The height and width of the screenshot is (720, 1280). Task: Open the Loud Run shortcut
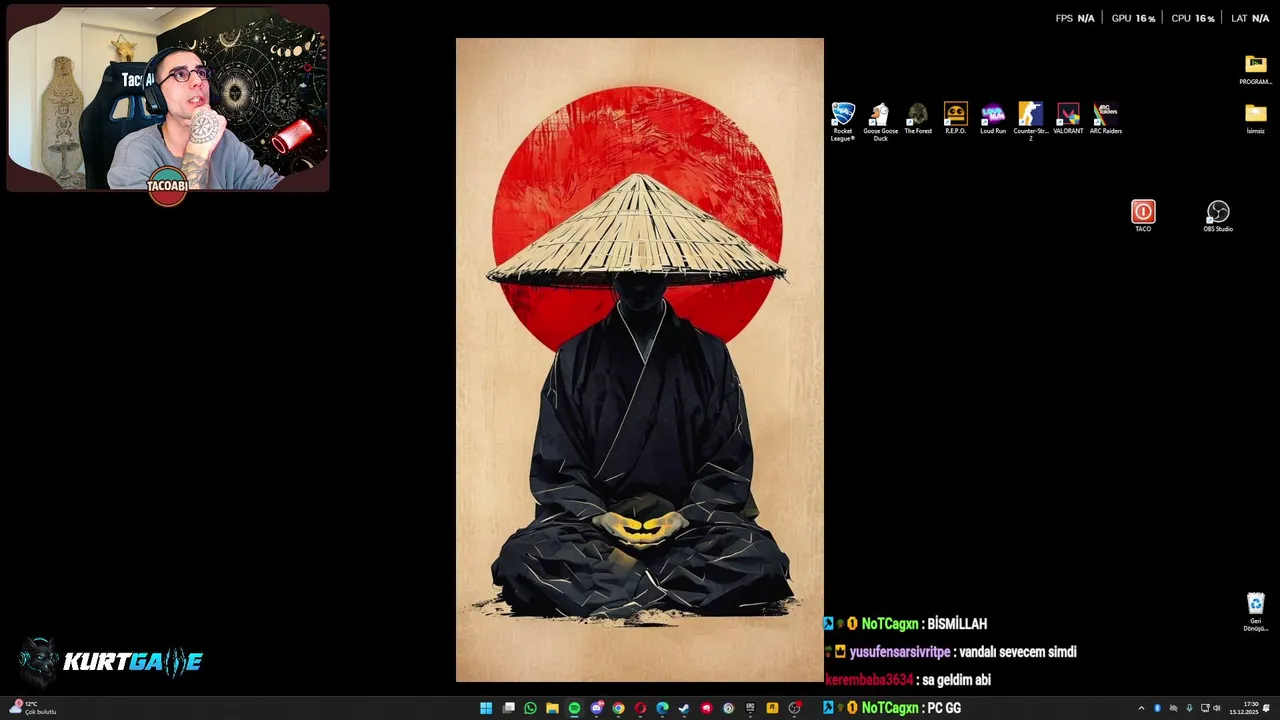pos(993,118)
